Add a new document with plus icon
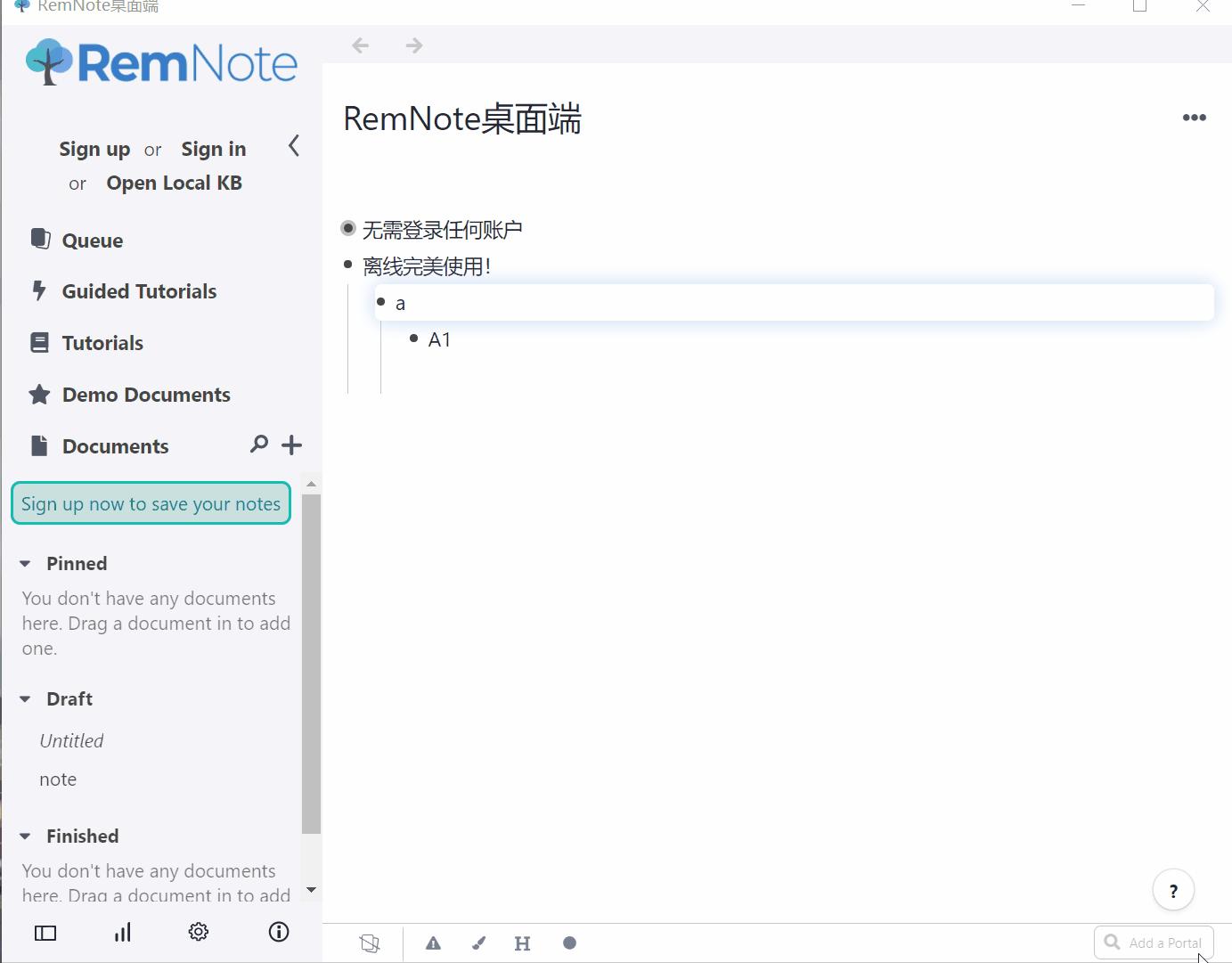The image size is (1232, 963). [x=291, y=445]
